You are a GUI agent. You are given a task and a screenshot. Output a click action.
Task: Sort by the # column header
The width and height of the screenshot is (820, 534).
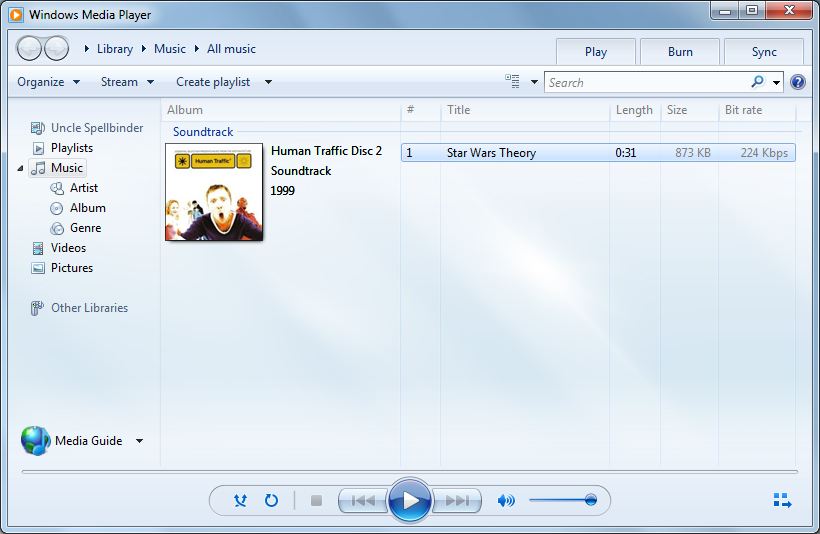[420, 110]
